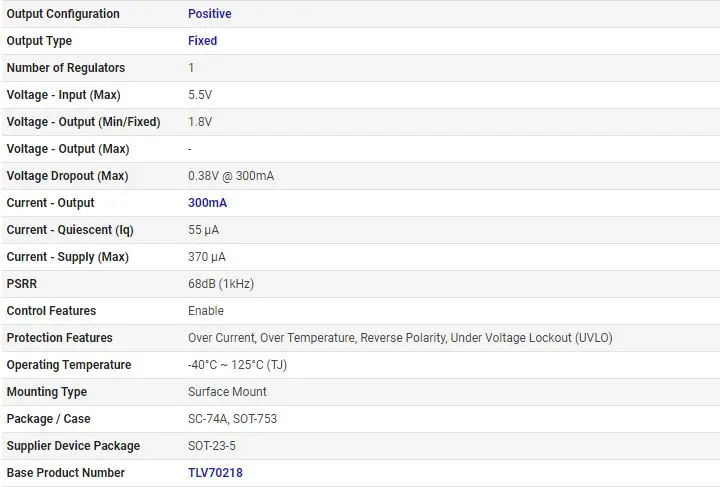The width and height of the screenshot is (720, 487).
Task: Select the 0.38V @ 300mA dropout value
Action: [231, 176]
